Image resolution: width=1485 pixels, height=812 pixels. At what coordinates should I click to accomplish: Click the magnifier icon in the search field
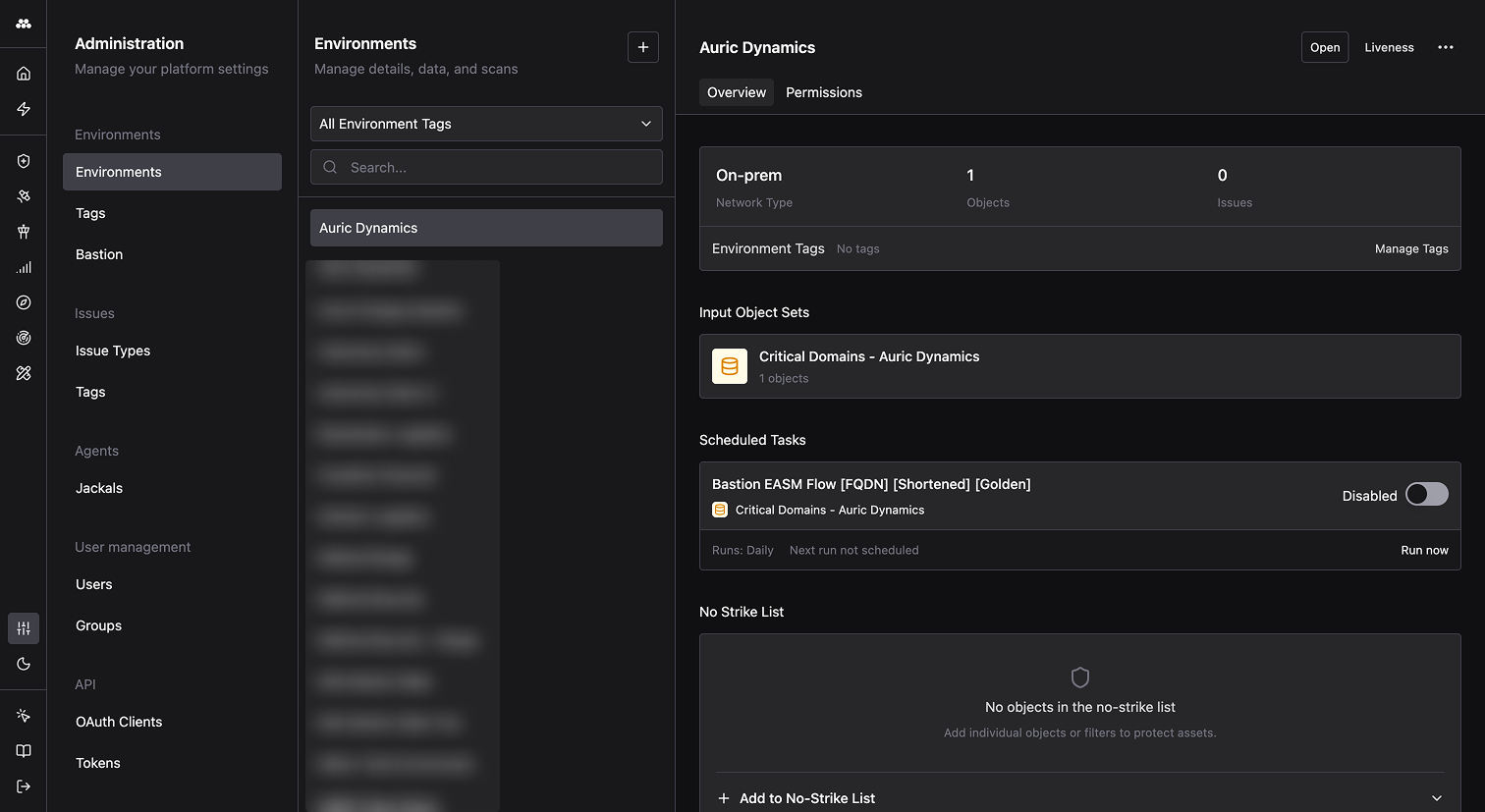click(330, 167)
